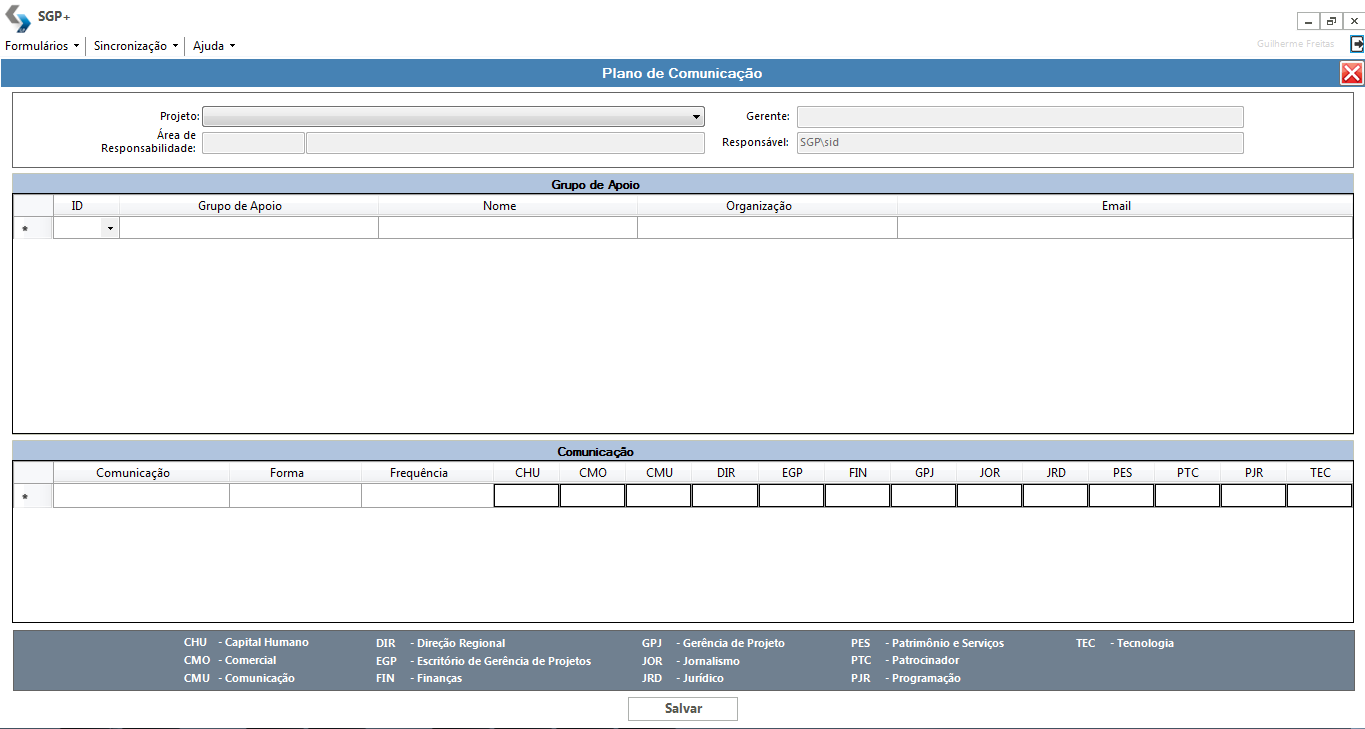Viewport: 1365px width, 729px height.
Task: Click the first Área de Responsabilidade code field
Action: 253,143
